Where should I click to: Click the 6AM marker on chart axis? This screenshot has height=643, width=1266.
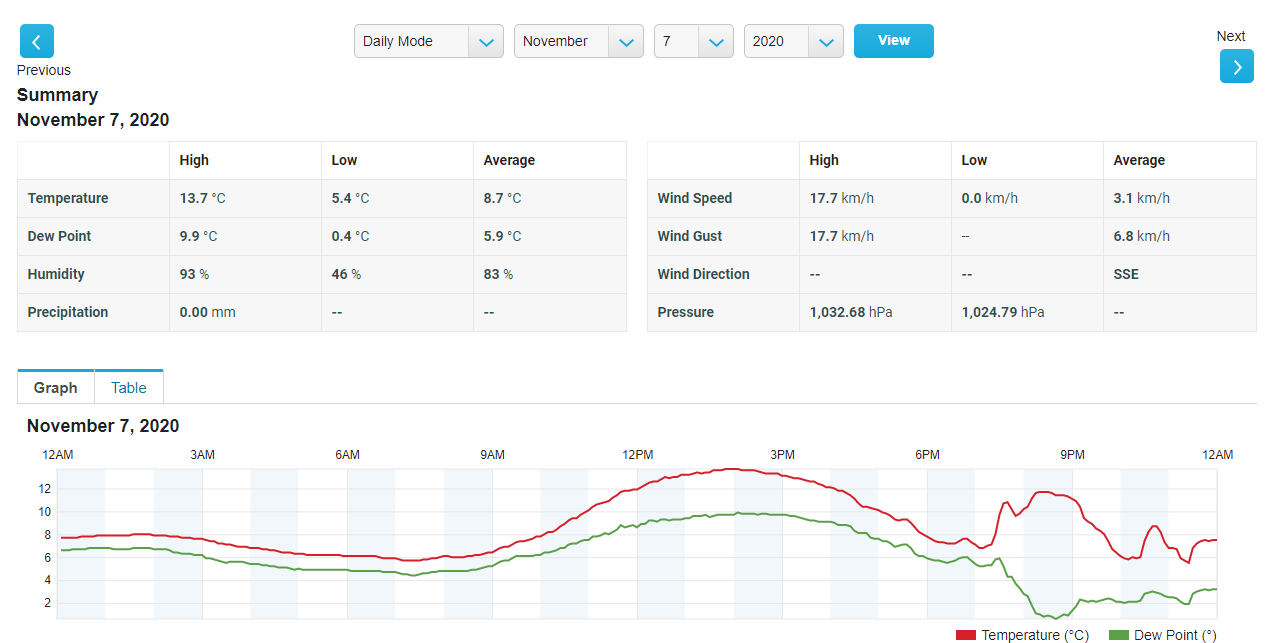click(347, 455)
